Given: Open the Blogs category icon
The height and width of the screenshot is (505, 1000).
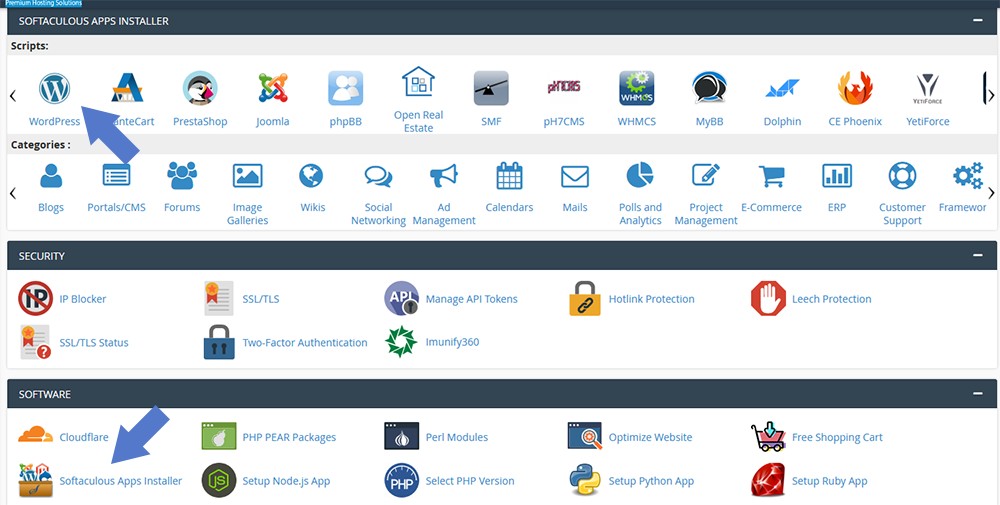Looking at the screenshot, I should pos(51,175).
